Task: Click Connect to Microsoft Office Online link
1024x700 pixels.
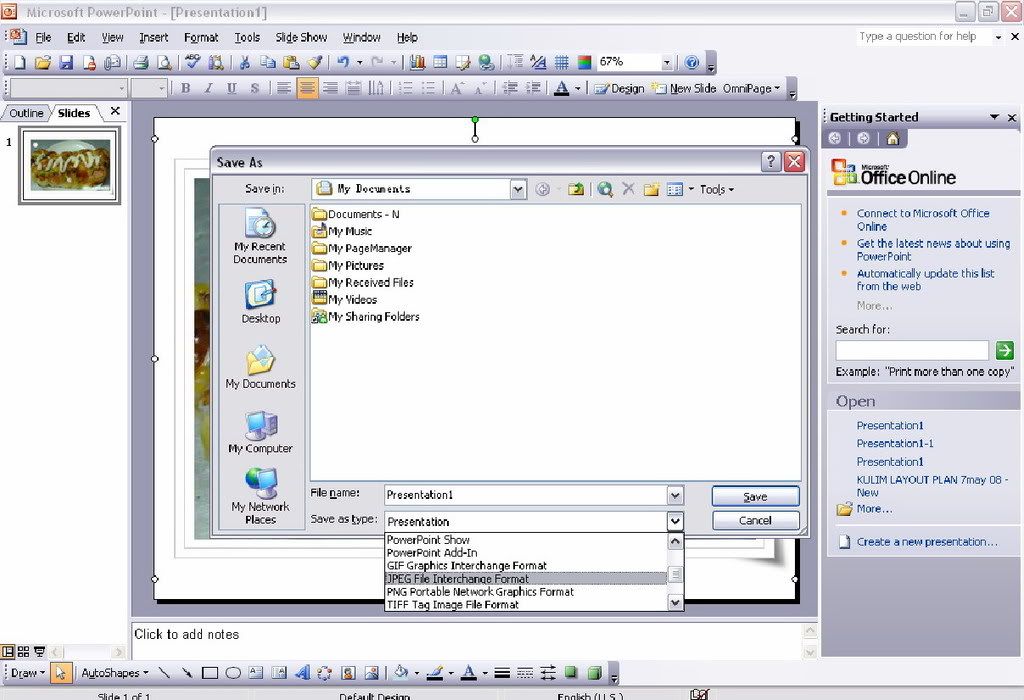Action: click(923, 219)
